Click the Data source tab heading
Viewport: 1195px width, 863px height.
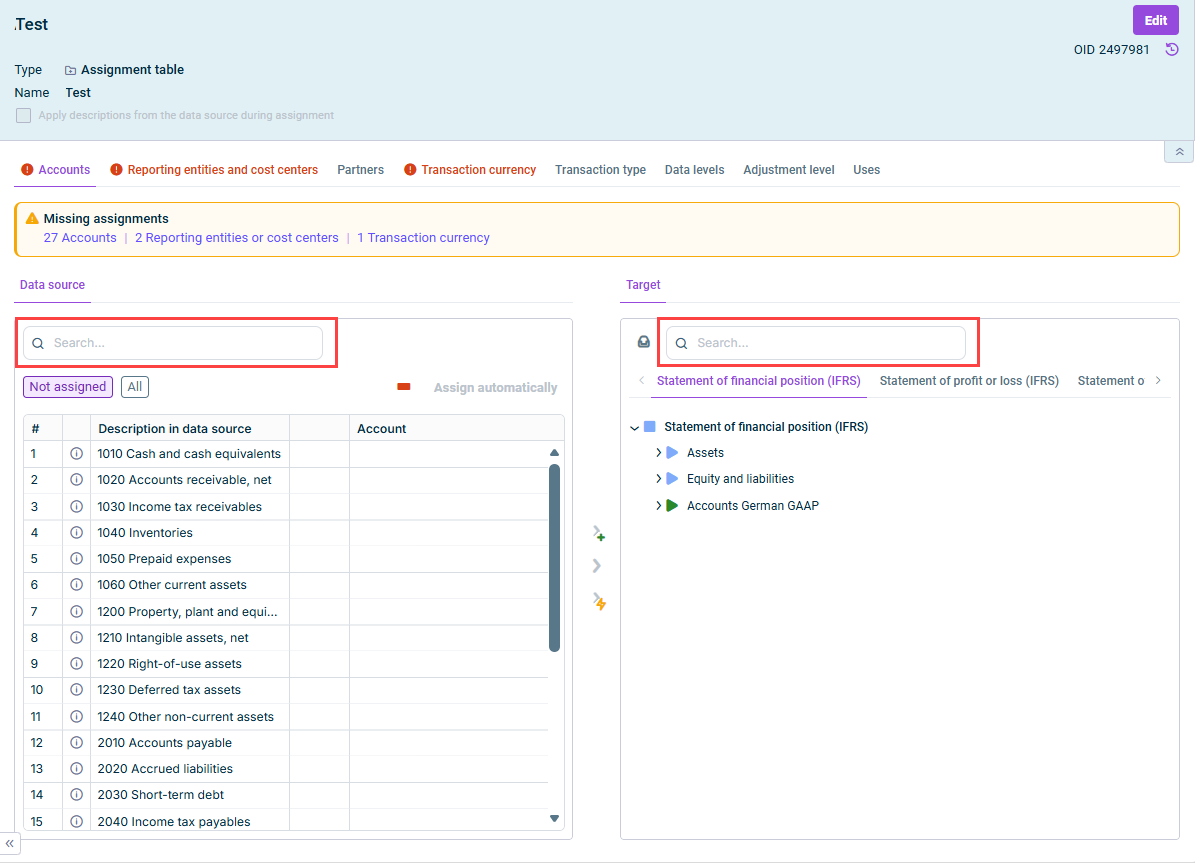[53, 284]
